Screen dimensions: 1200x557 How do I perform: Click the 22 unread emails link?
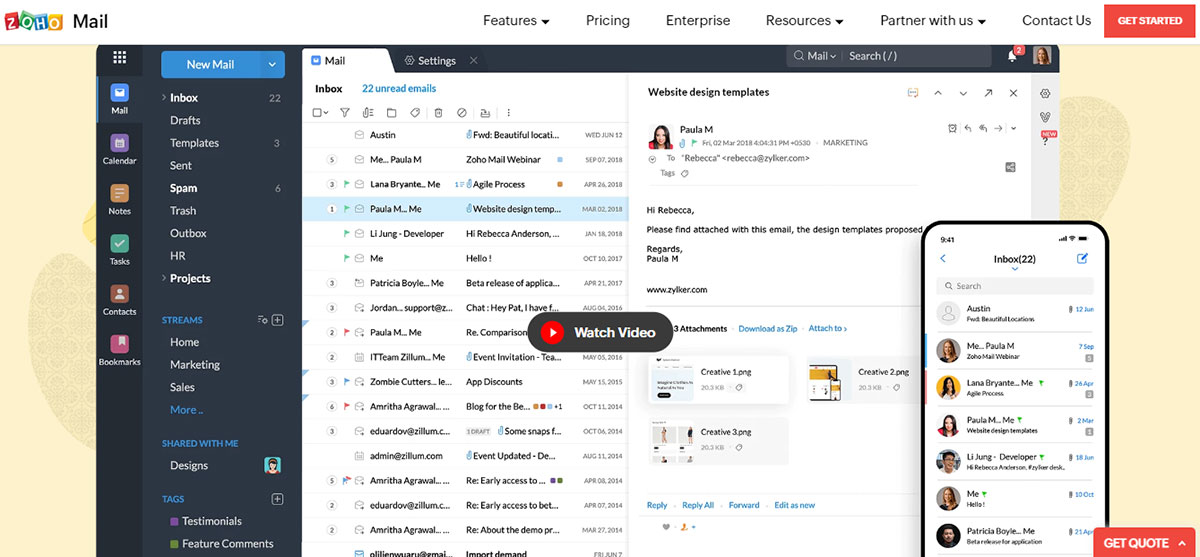point(399,88)
